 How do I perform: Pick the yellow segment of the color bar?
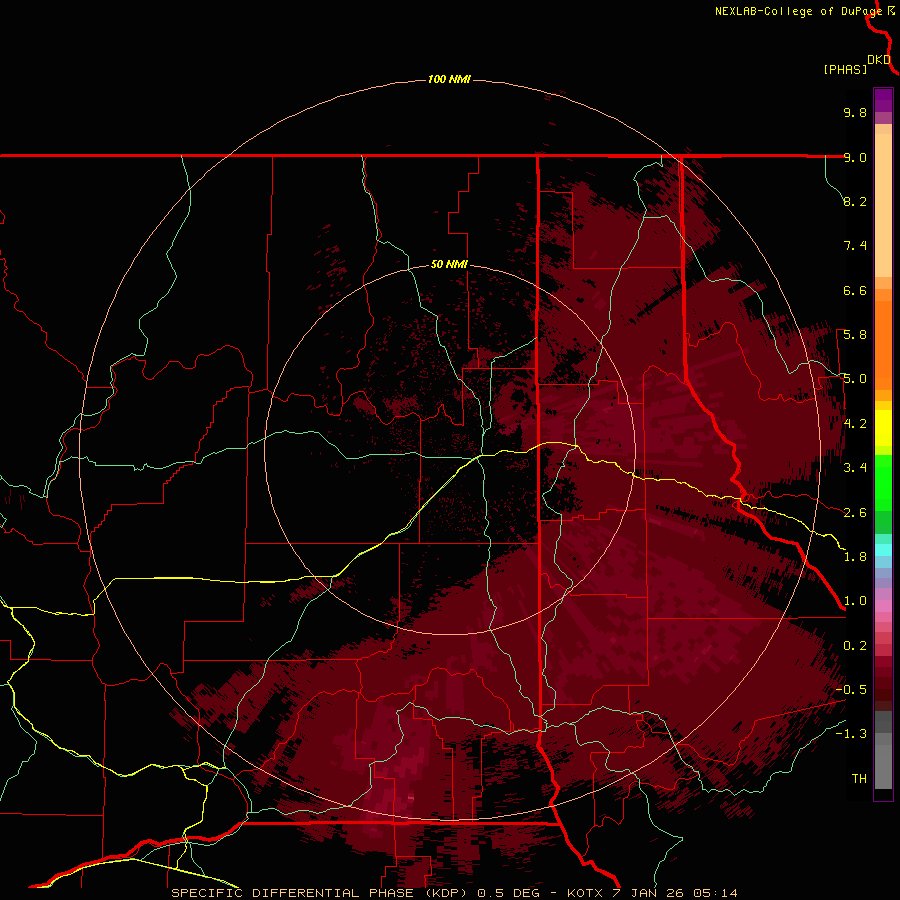[x=883, y=428]
